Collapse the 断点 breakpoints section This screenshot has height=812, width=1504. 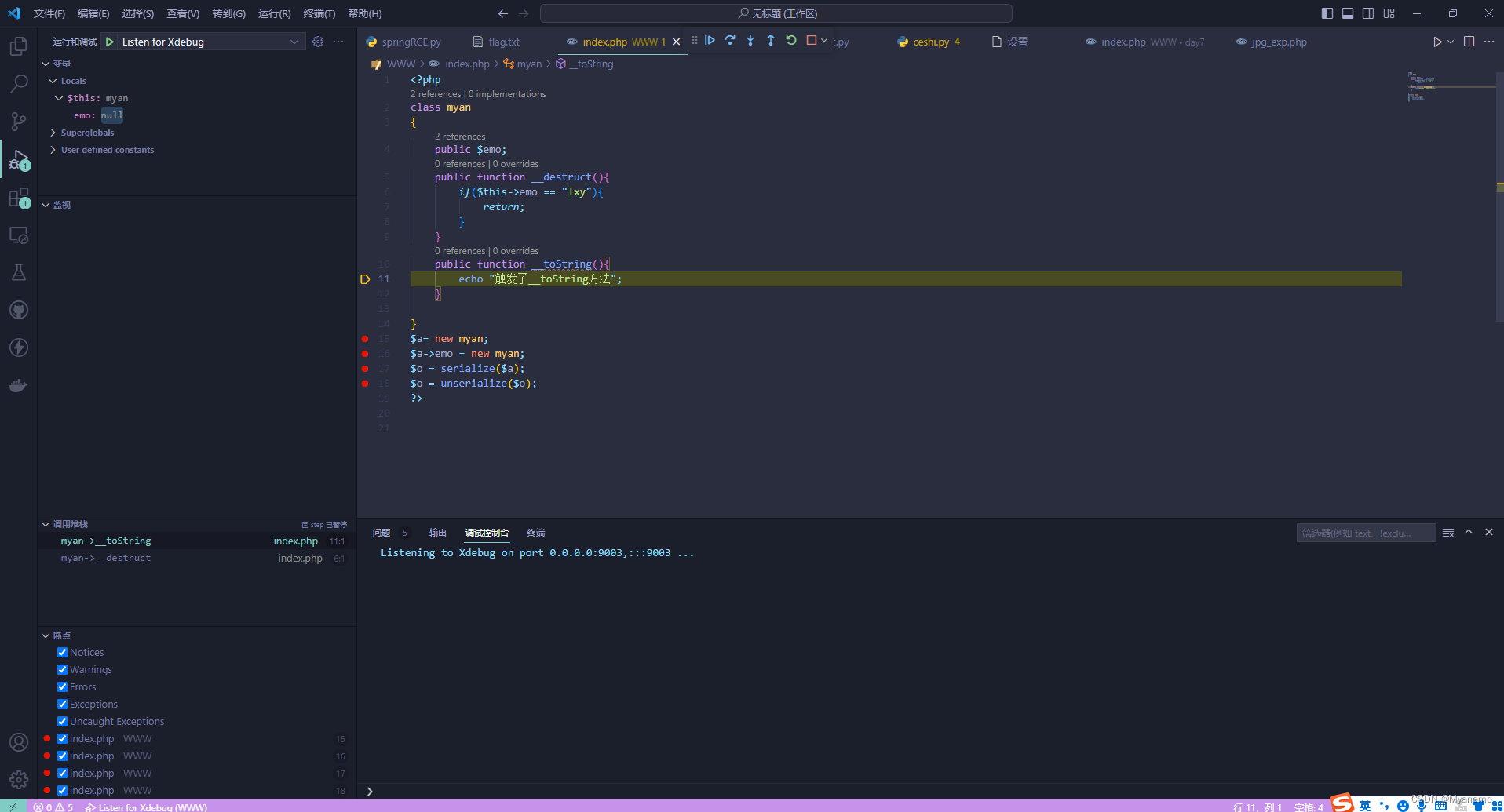[x=46, y=635]
